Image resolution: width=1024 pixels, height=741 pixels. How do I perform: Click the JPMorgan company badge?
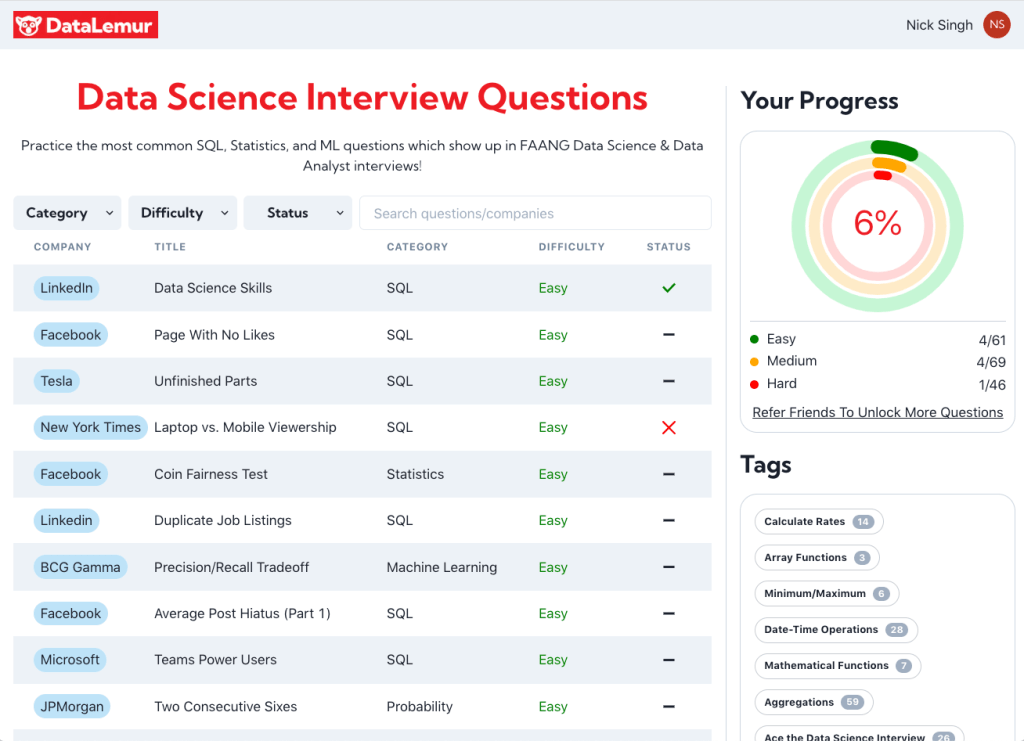click(x=72, y=706)
